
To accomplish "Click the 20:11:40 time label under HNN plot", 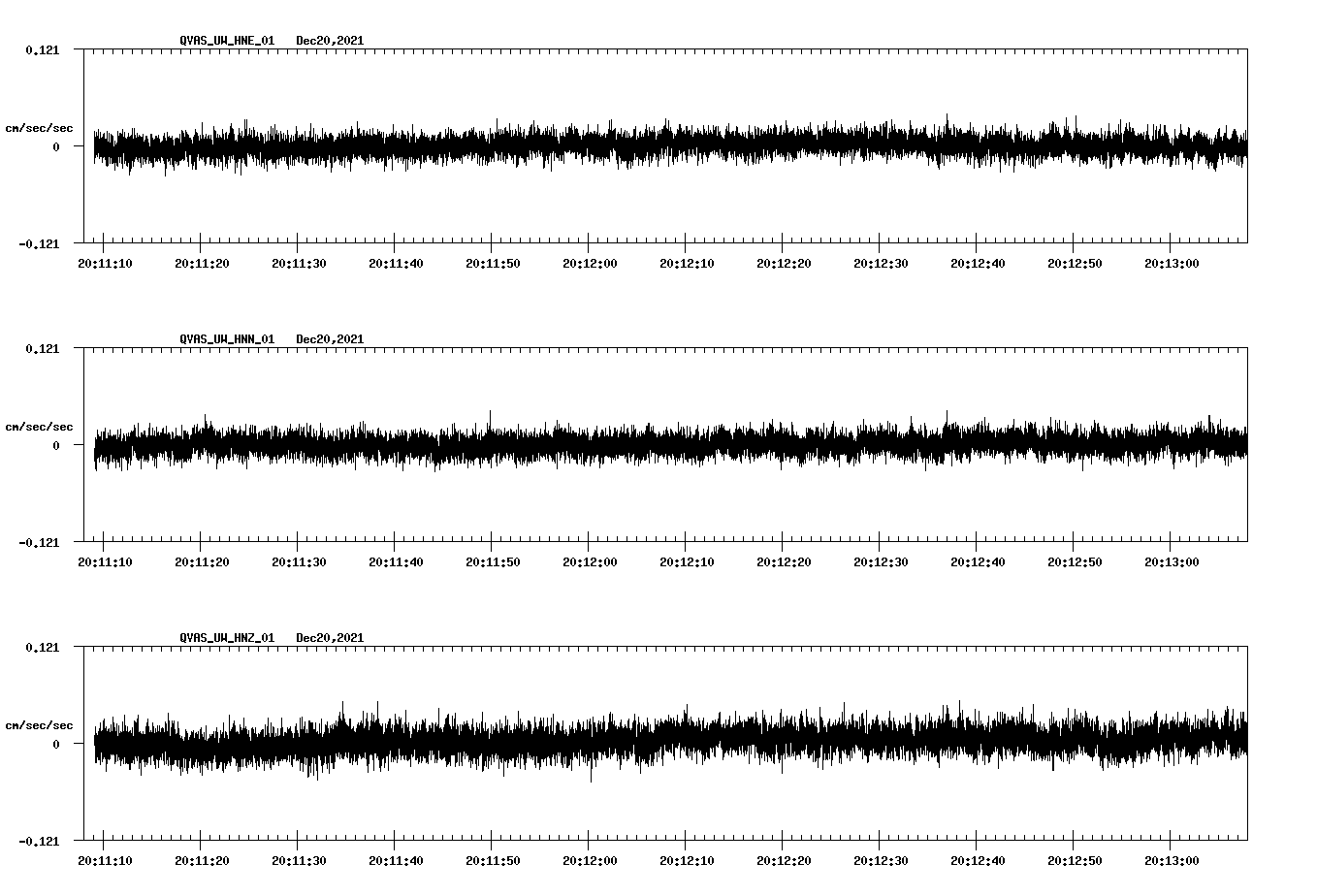I will 396,561.
